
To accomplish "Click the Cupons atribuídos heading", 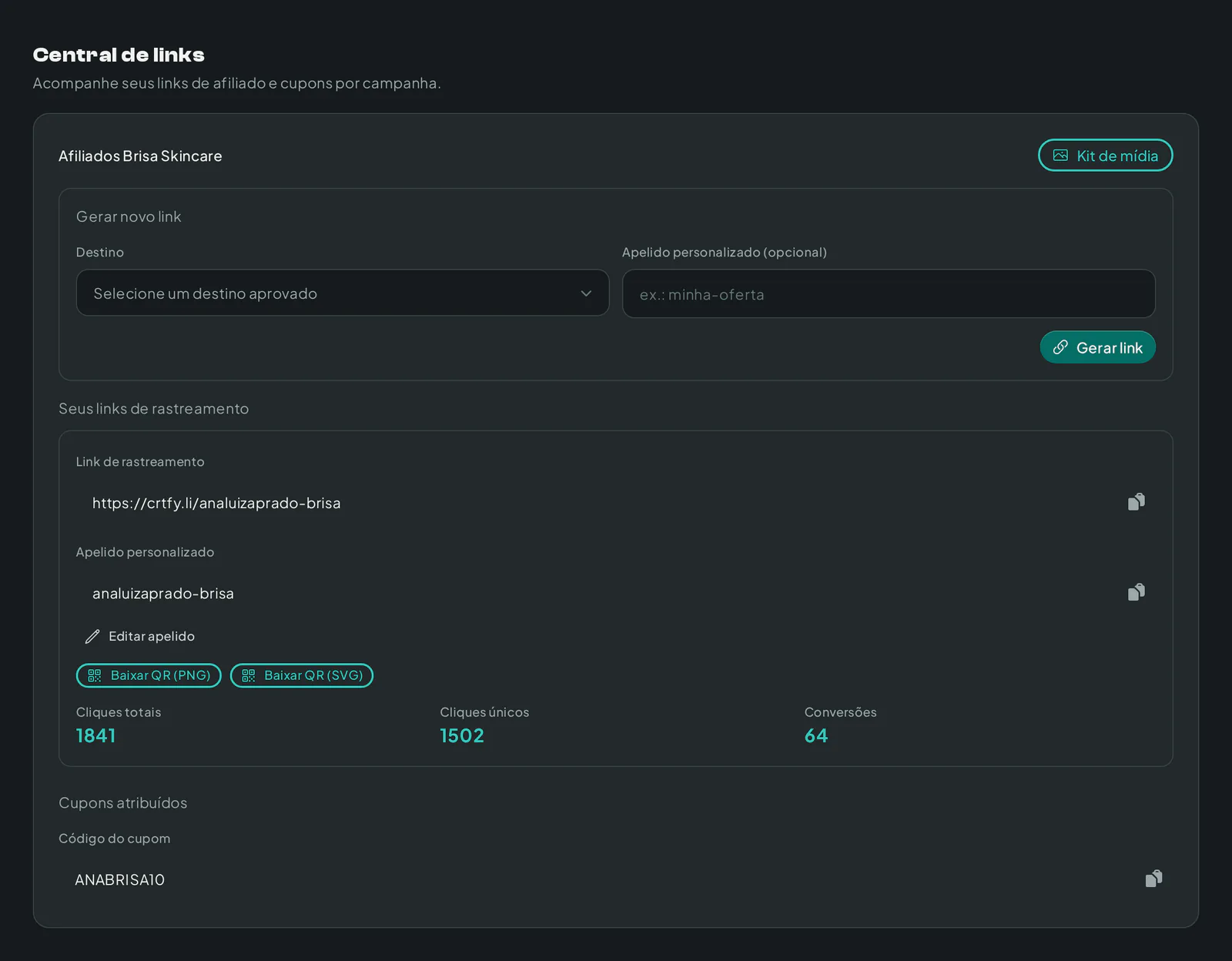I will (123, 802).
